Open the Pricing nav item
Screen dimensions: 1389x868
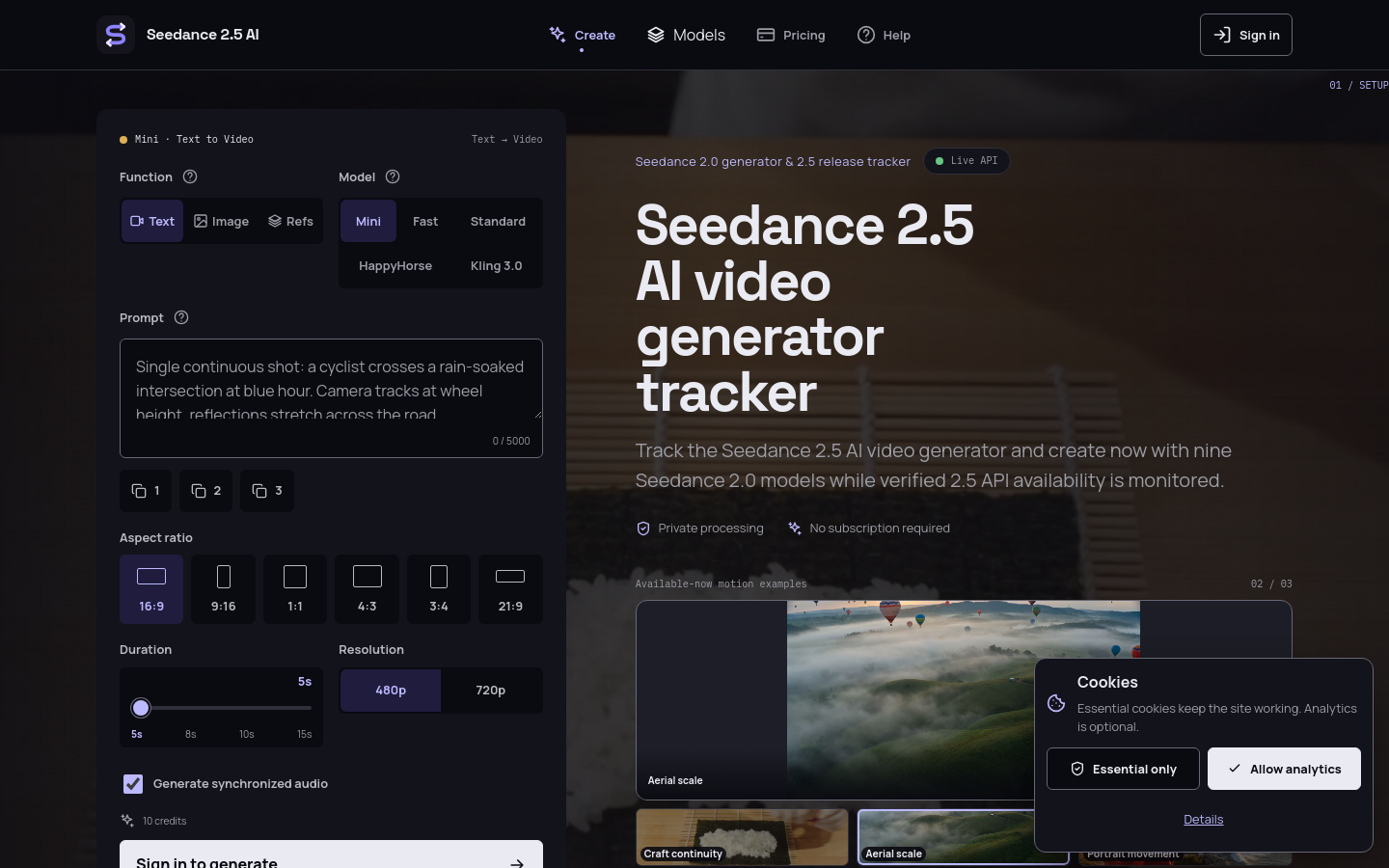click(791, 35)
